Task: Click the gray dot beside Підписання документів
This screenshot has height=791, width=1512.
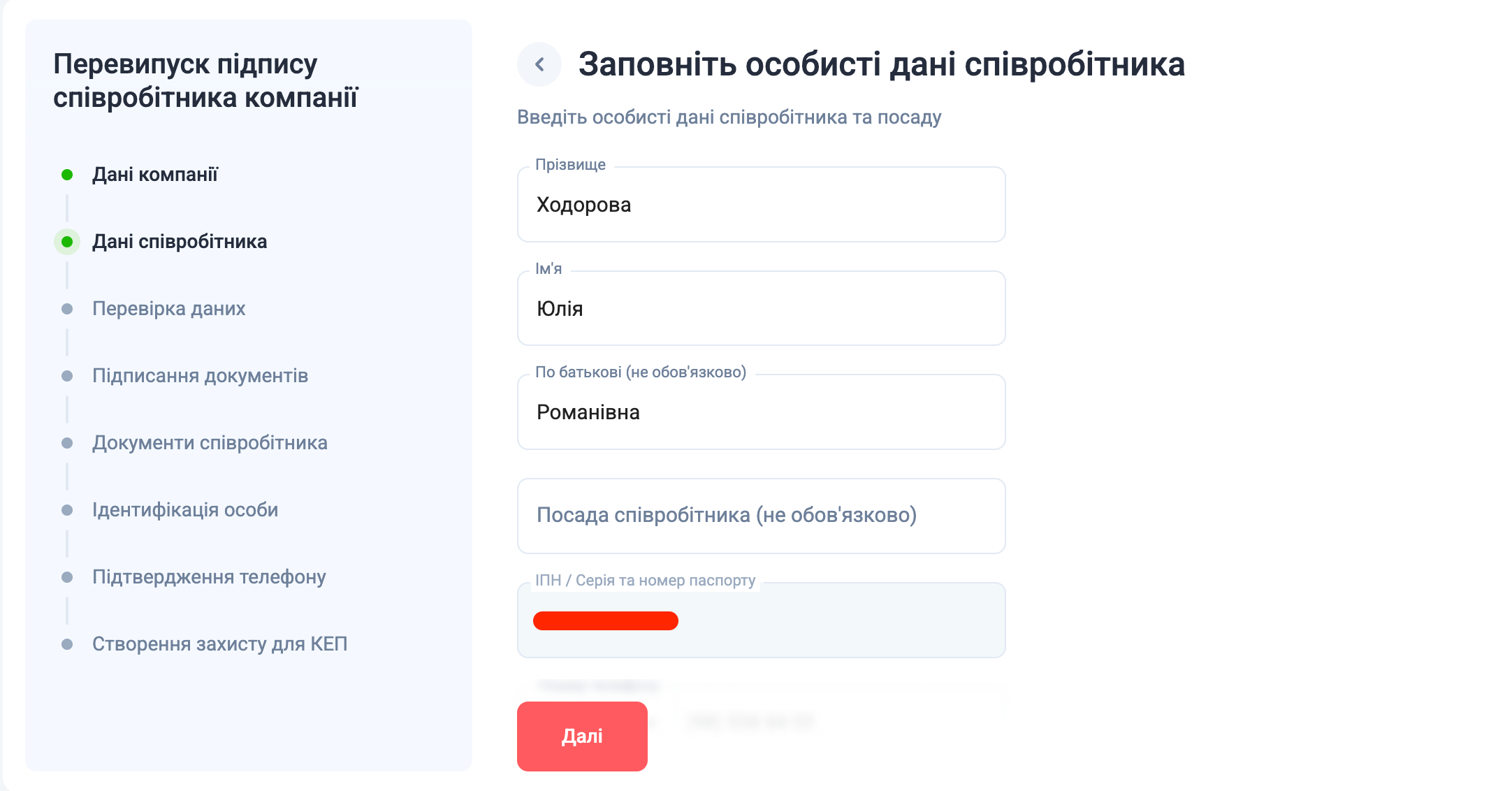Action: pyautogui.click(x=67, y=376)
